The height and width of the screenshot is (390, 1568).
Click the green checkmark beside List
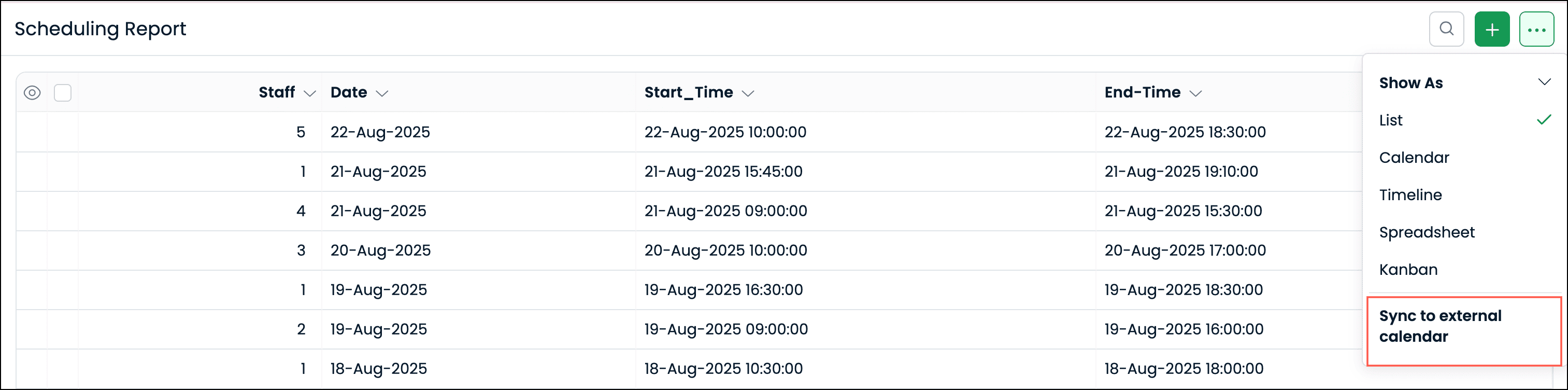1544,120
